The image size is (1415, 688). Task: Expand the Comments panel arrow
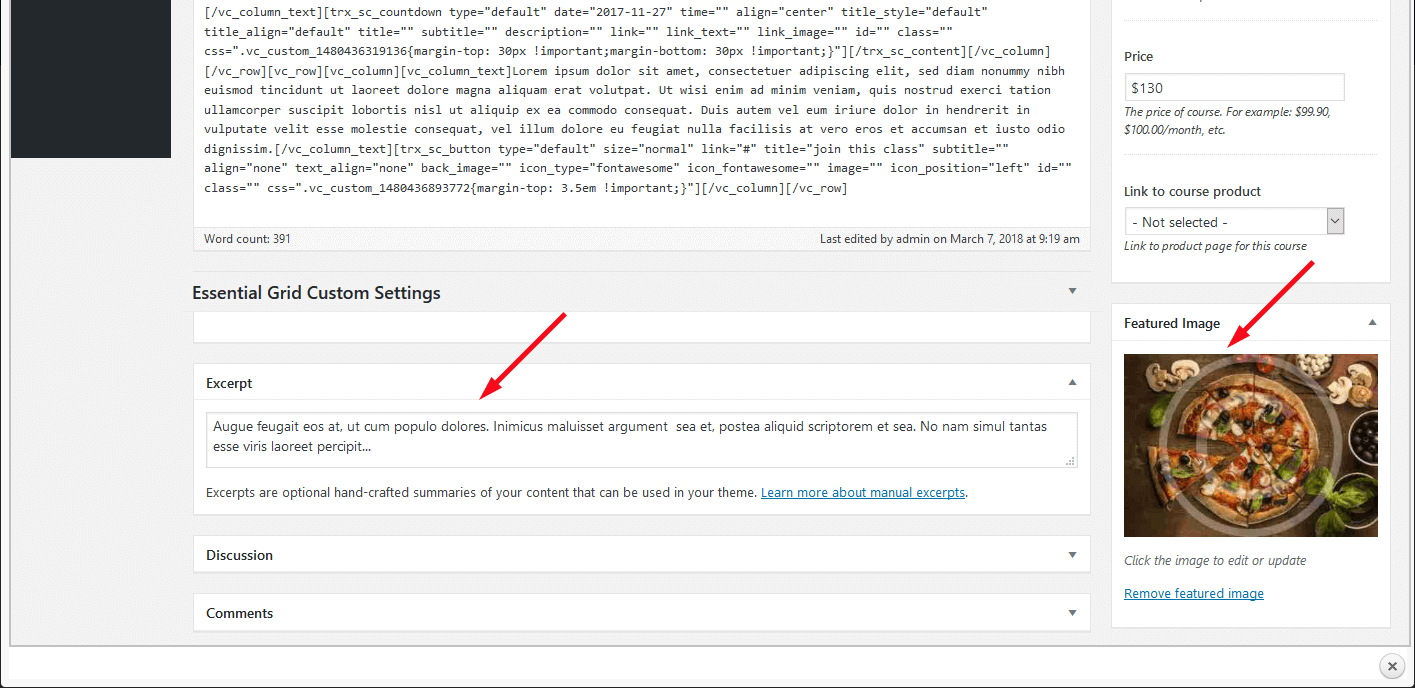pos(1072,612)
